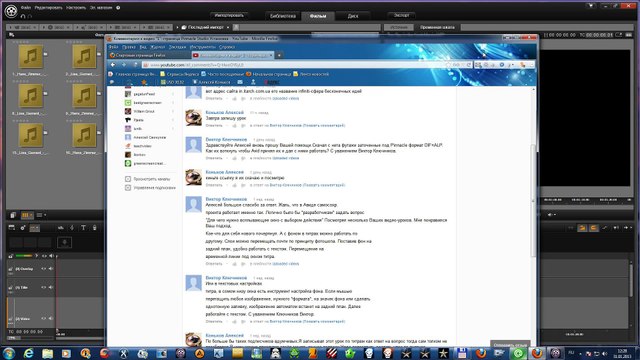Open the Лента новостей bookmark

(x=311, y=74)
